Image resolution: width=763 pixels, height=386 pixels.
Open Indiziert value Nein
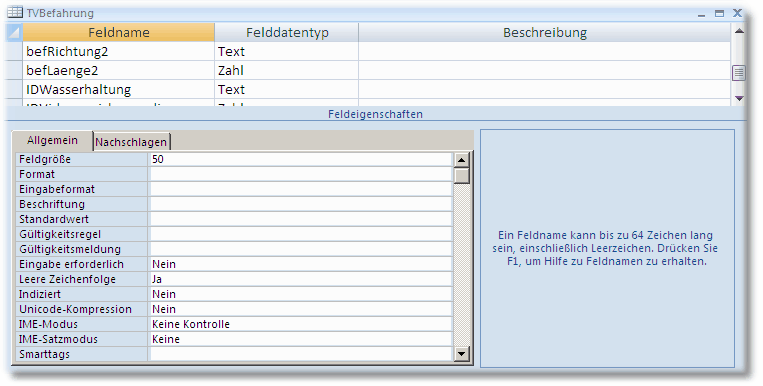pos(301,294)
